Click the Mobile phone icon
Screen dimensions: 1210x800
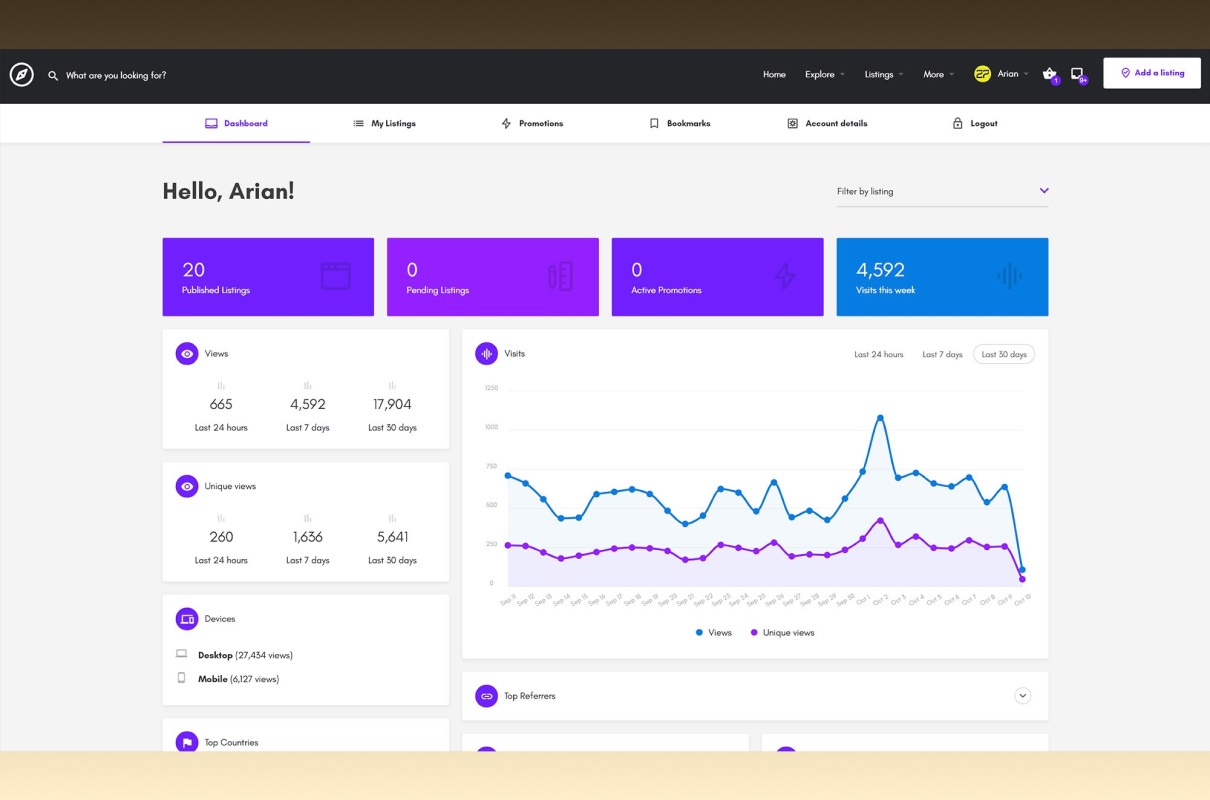click(x=181, y=678)
